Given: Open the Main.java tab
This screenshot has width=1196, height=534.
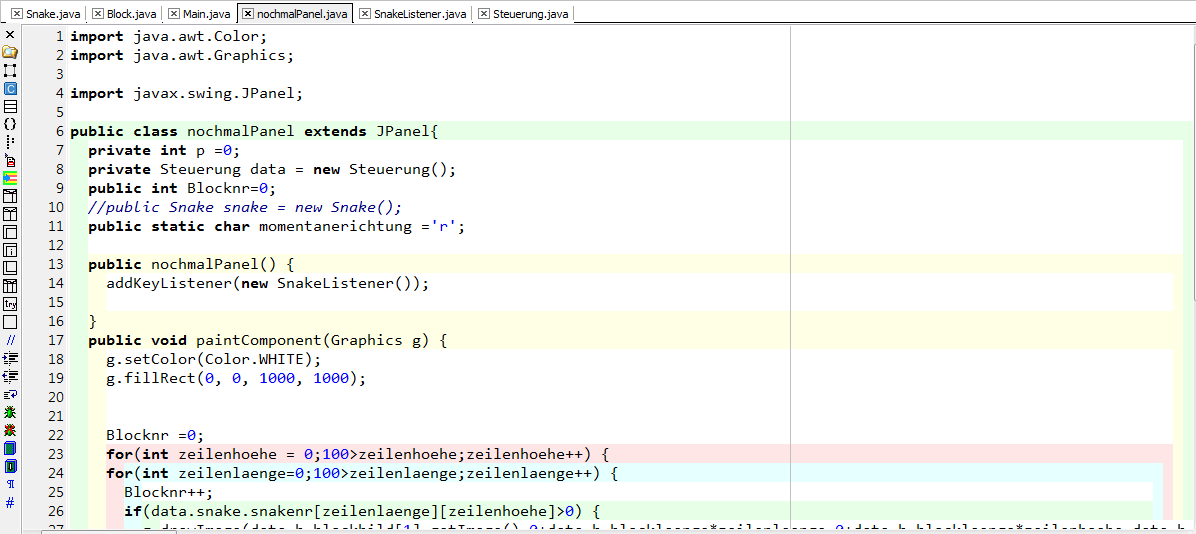Looking at the screenshot, I should [x=207, y=14].
